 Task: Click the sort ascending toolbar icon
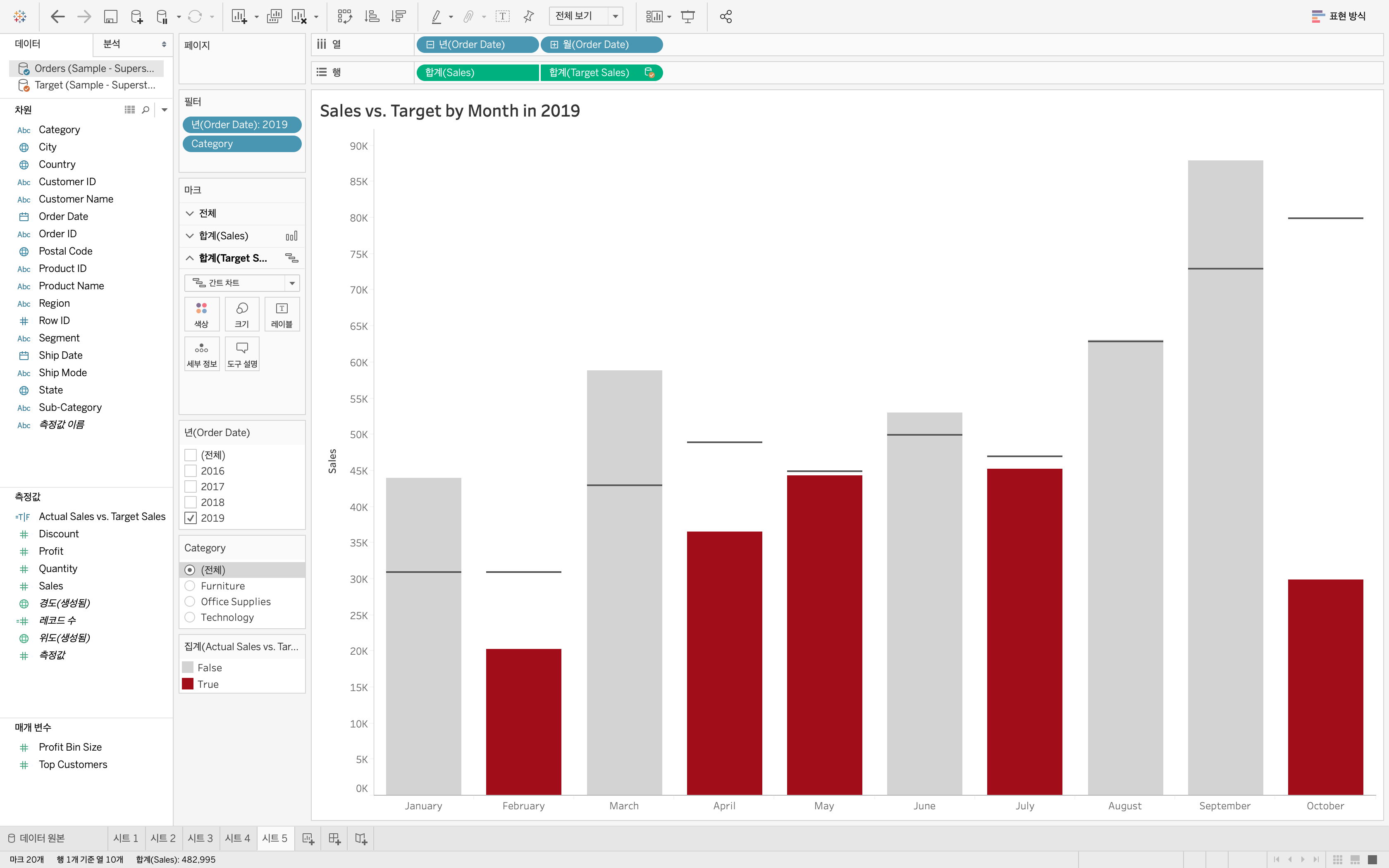pos(372,17)
